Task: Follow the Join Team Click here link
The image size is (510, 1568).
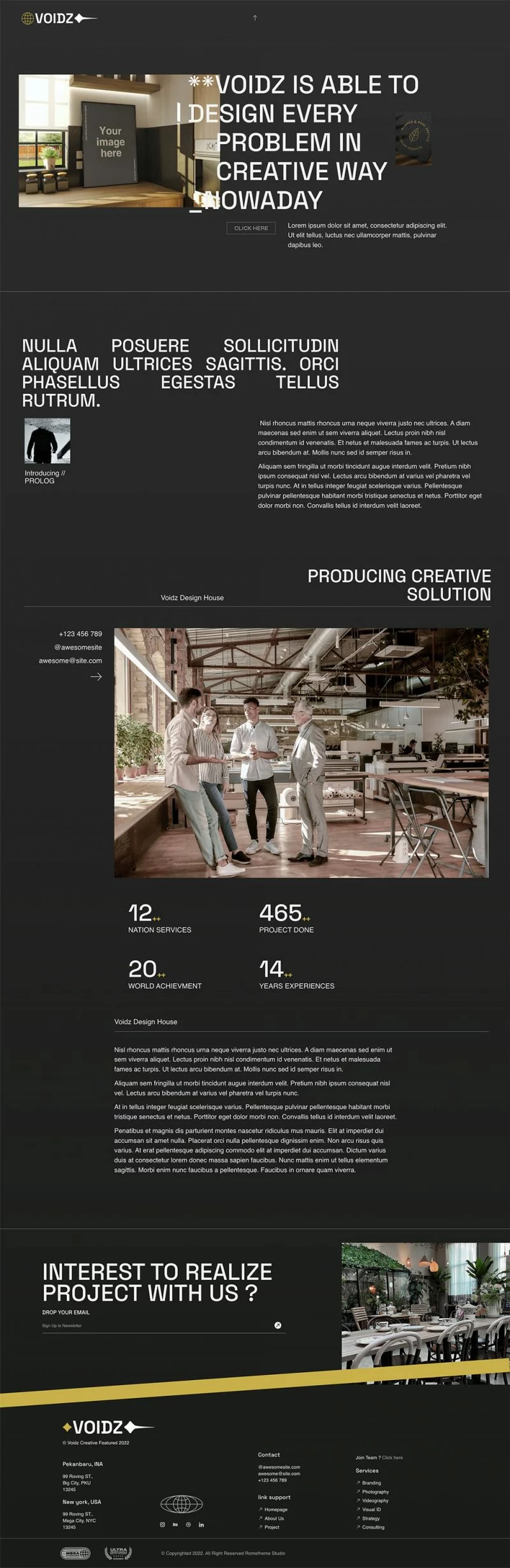Action: point(392,1457)
